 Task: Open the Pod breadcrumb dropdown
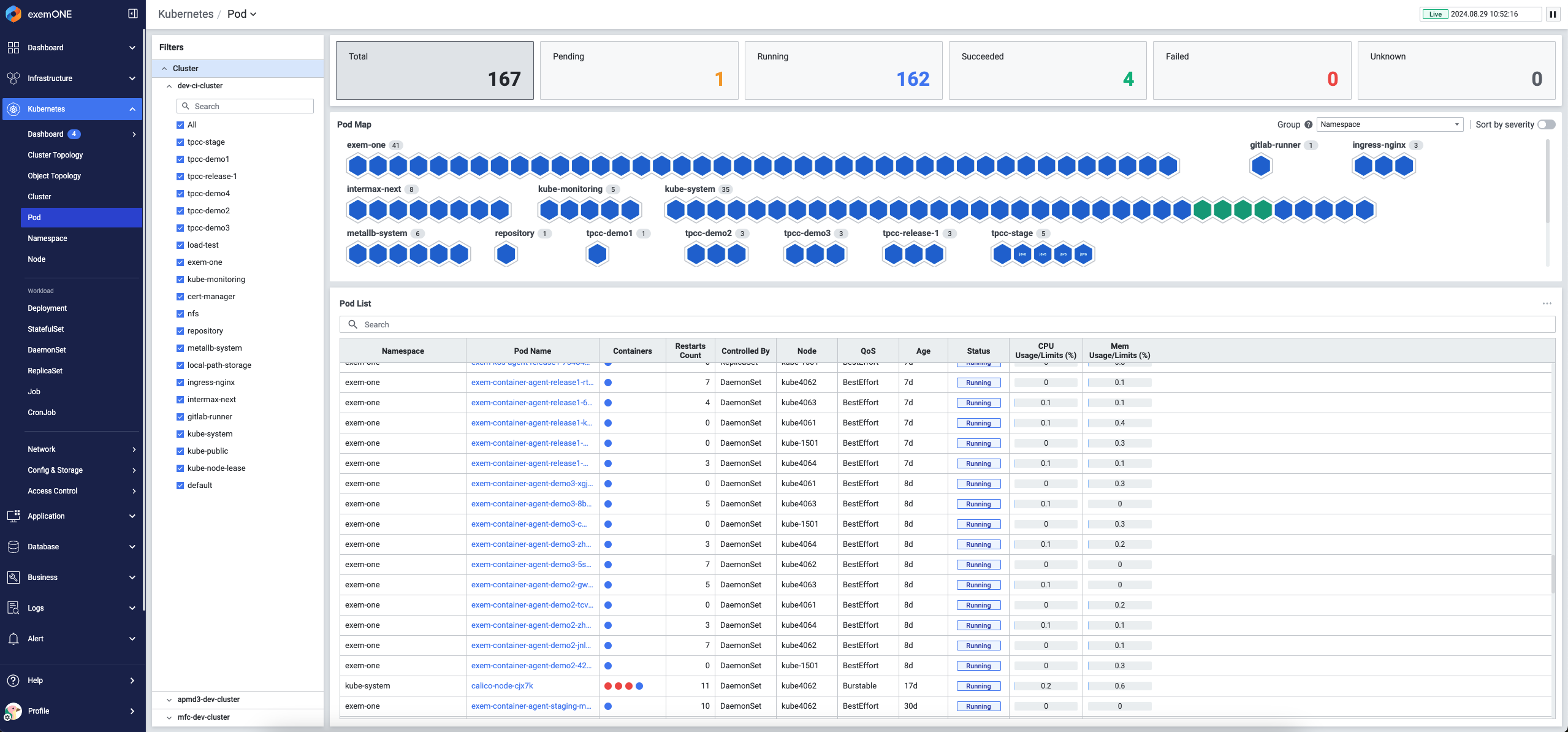coord(242,14)
